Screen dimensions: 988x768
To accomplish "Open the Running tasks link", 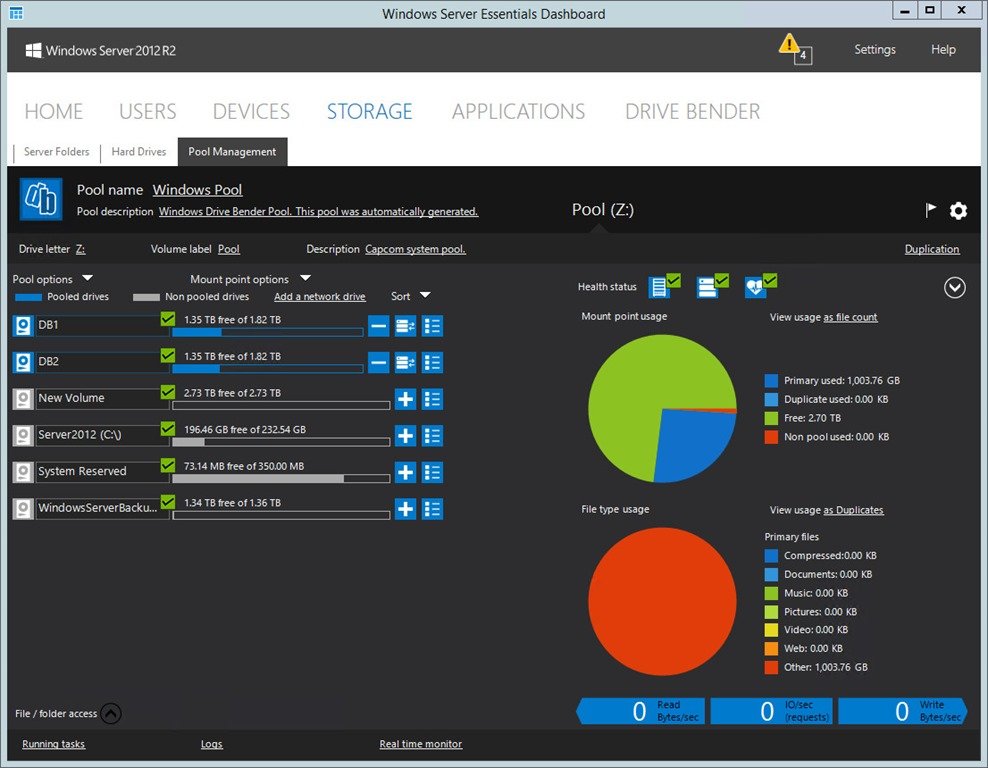I will click(54, 744).
